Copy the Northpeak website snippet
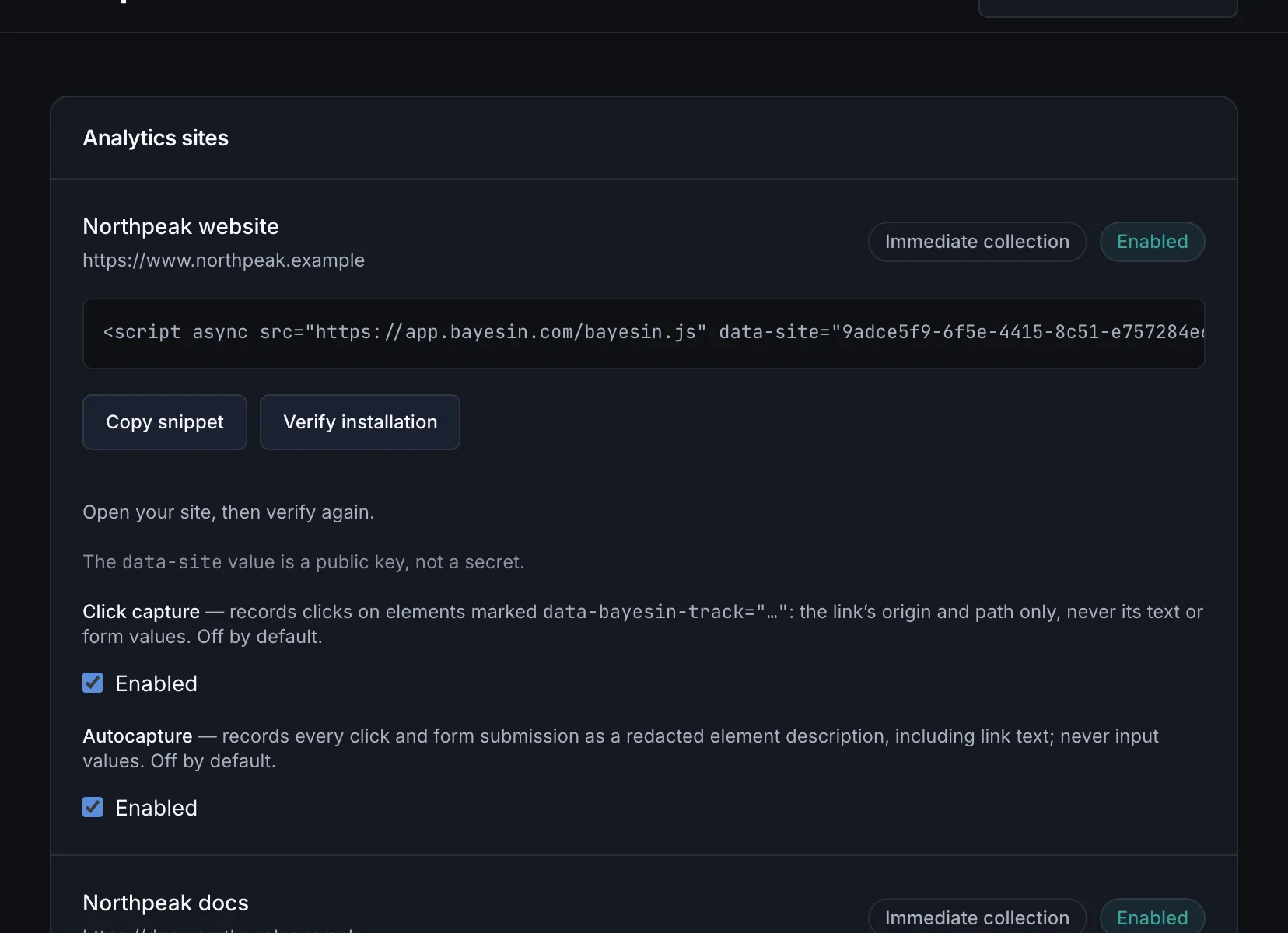The height and width of the screenshot is (933, 1288). [x=165, y=422]
